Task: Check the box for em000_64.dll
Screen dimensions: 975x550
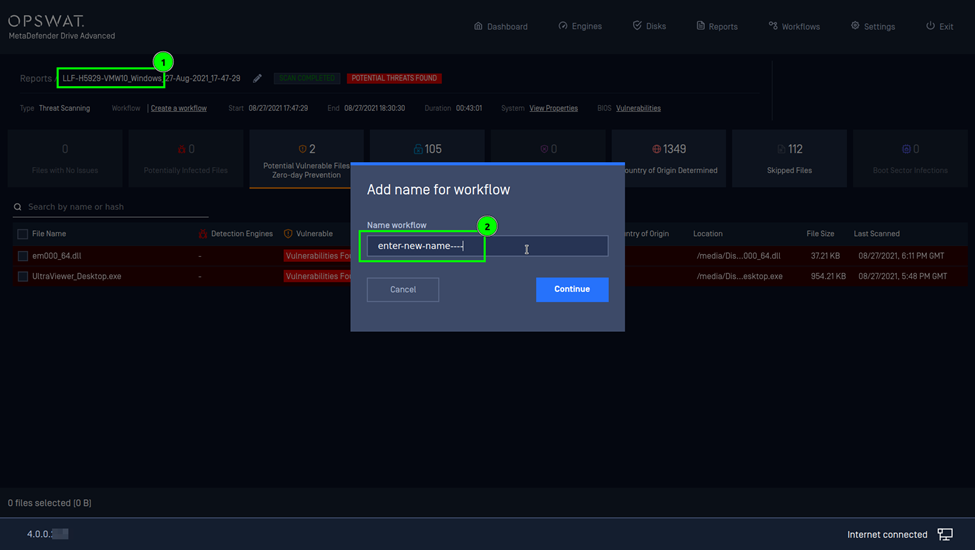Action: [23, 256]
